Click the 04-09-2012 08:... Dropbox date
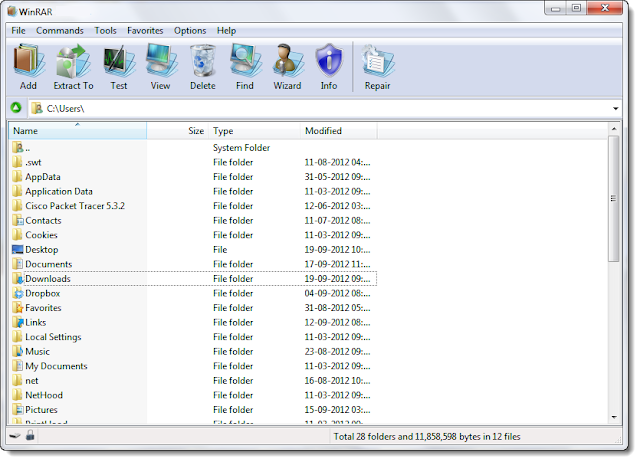The image size is (640, 462). [x=337, y=293]
